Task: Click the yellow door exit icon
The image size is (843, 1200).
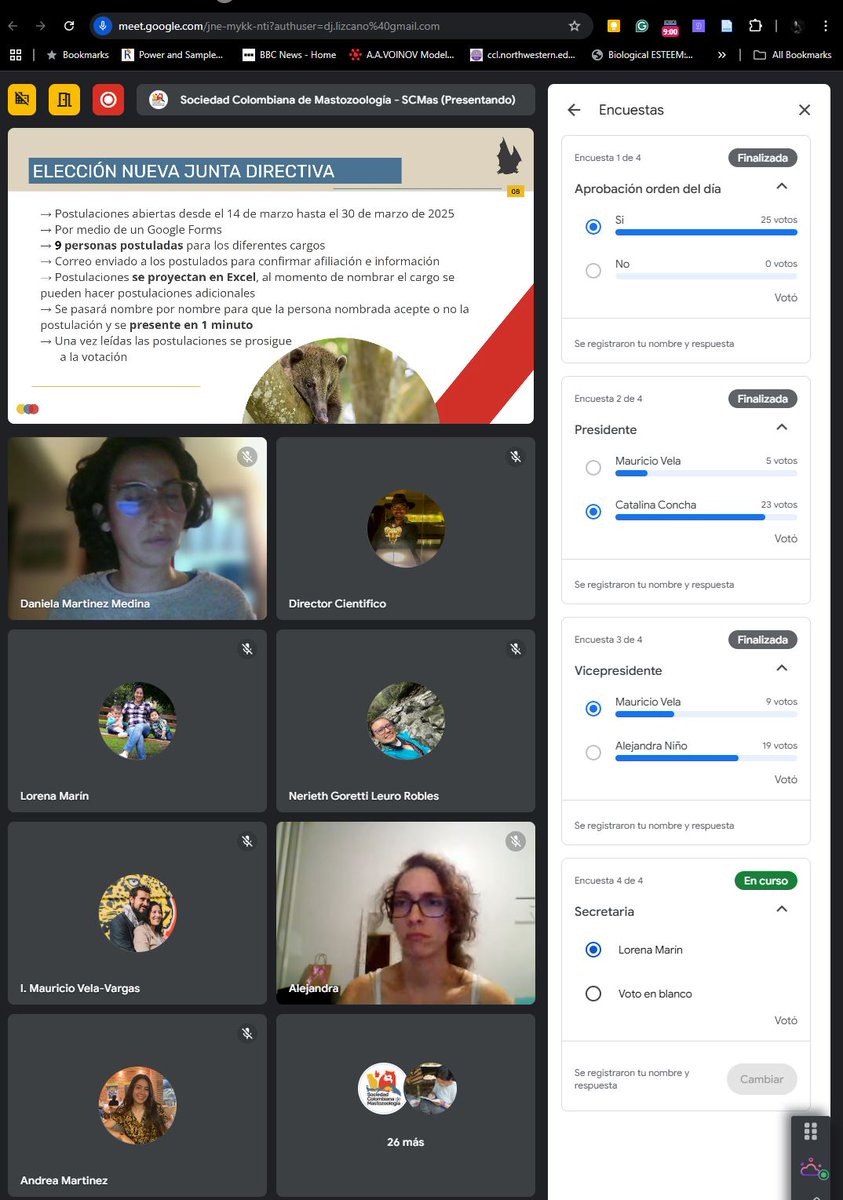Action: coord(65,99)
